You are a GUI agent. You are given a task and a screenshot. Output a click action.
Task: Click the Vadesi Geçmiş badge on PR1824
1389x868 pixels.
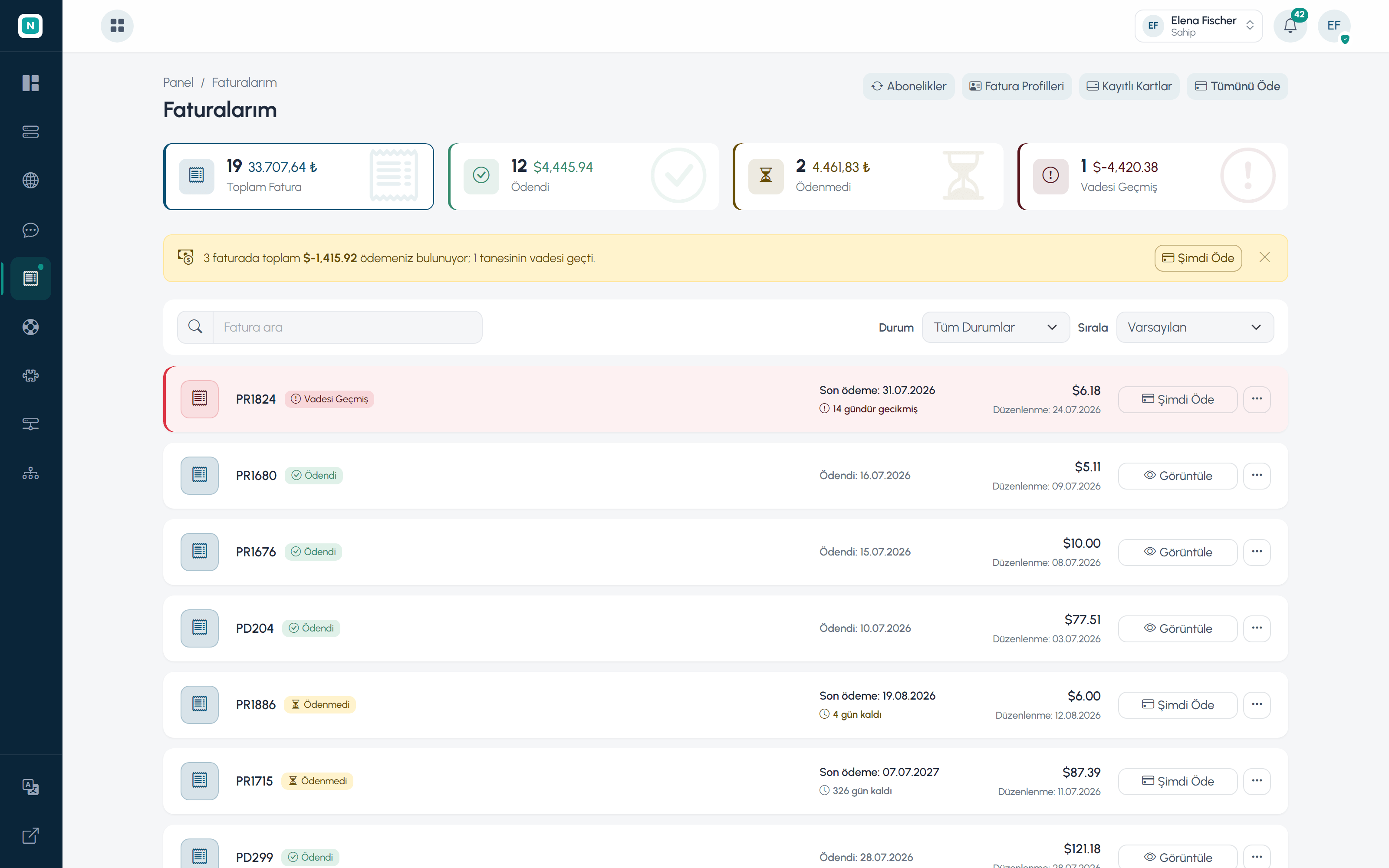pyautogui.click(x=329, y=399)
